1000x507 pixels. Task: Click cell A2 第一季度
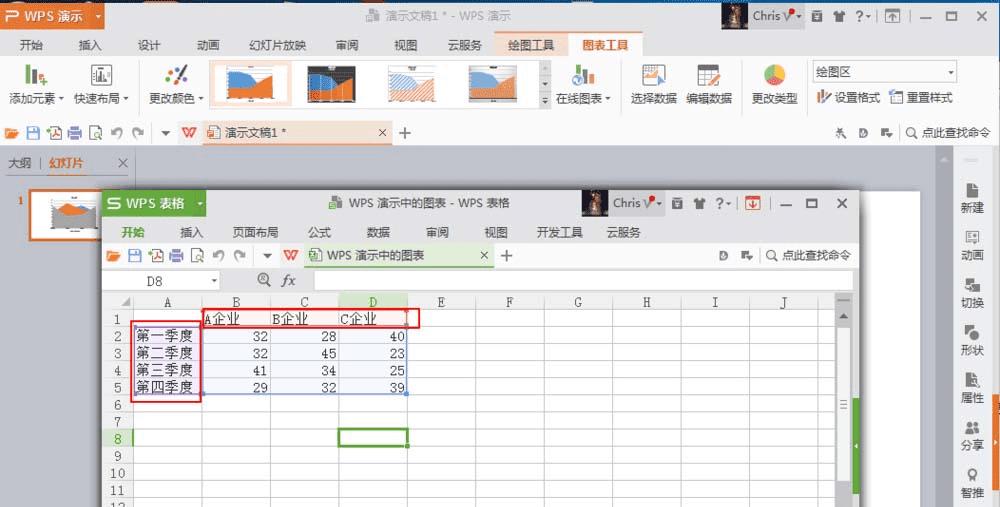pyautogui.click(x=167, y=335)
